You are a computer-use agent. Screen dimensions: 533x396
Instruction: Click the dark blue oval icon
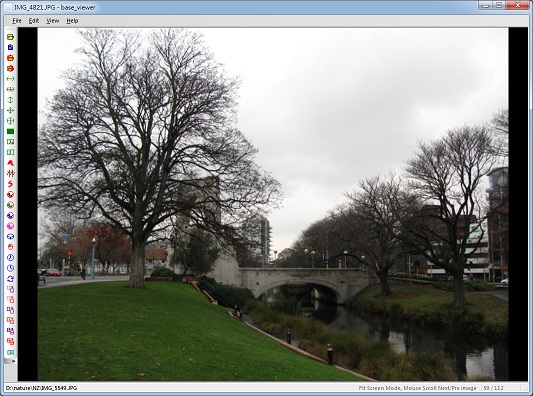(x=11, y=237)
